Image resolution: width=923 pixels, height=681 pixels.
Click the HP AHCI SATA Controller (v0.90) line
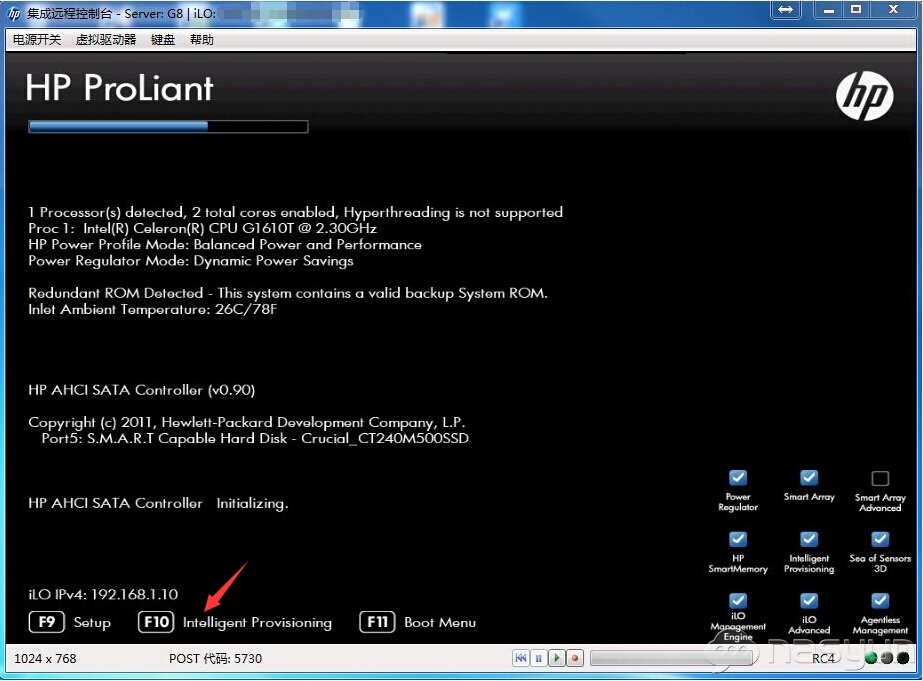pos(141,390)
